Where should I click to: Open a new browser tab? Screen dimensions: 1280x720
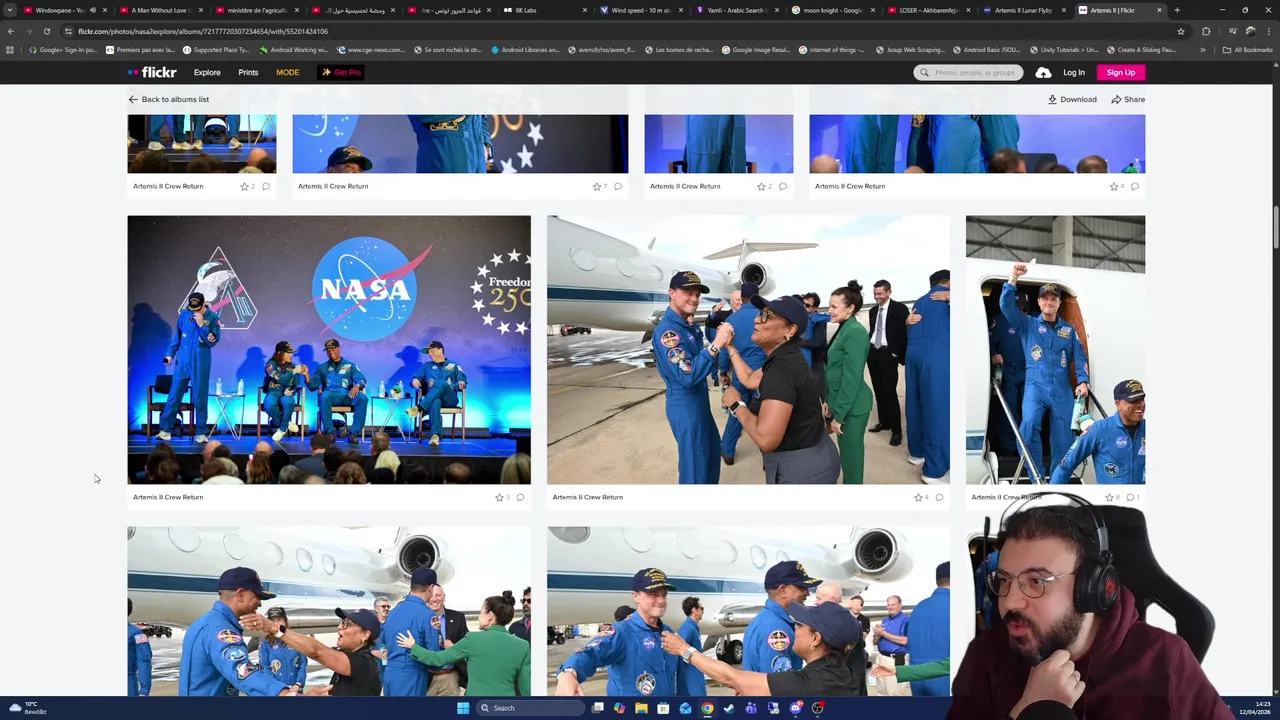[x=1177, y=10]
